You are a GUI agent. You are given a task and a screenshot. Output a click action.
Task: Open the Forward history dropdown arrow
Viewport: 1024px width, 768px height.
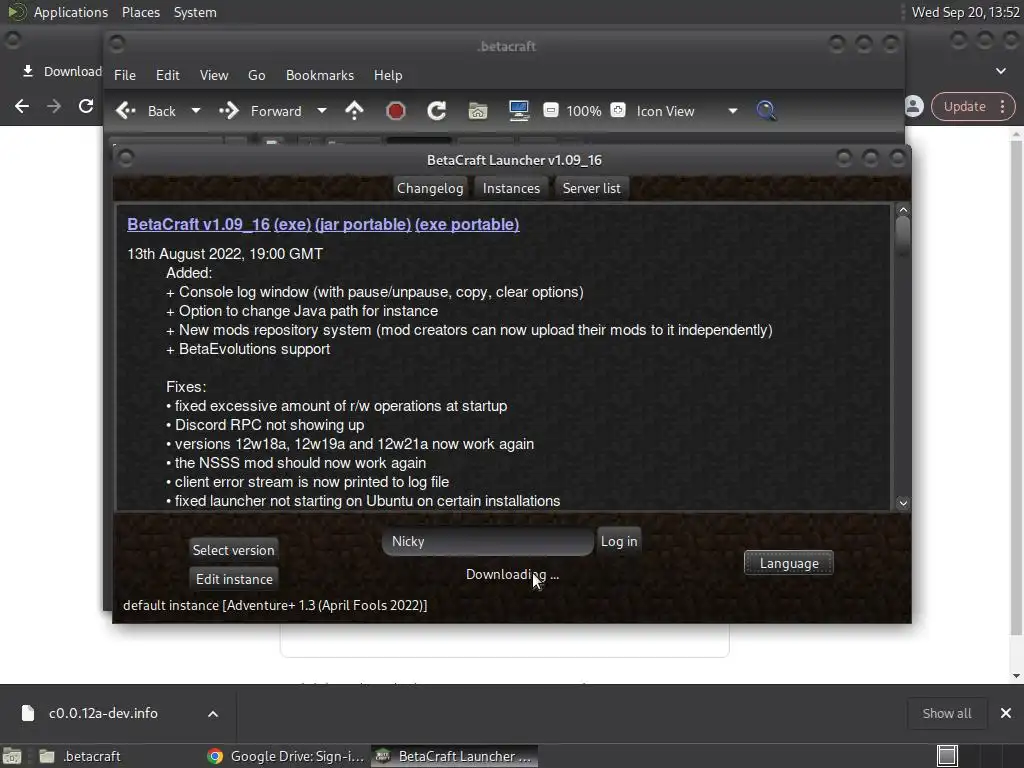(321, 111)
